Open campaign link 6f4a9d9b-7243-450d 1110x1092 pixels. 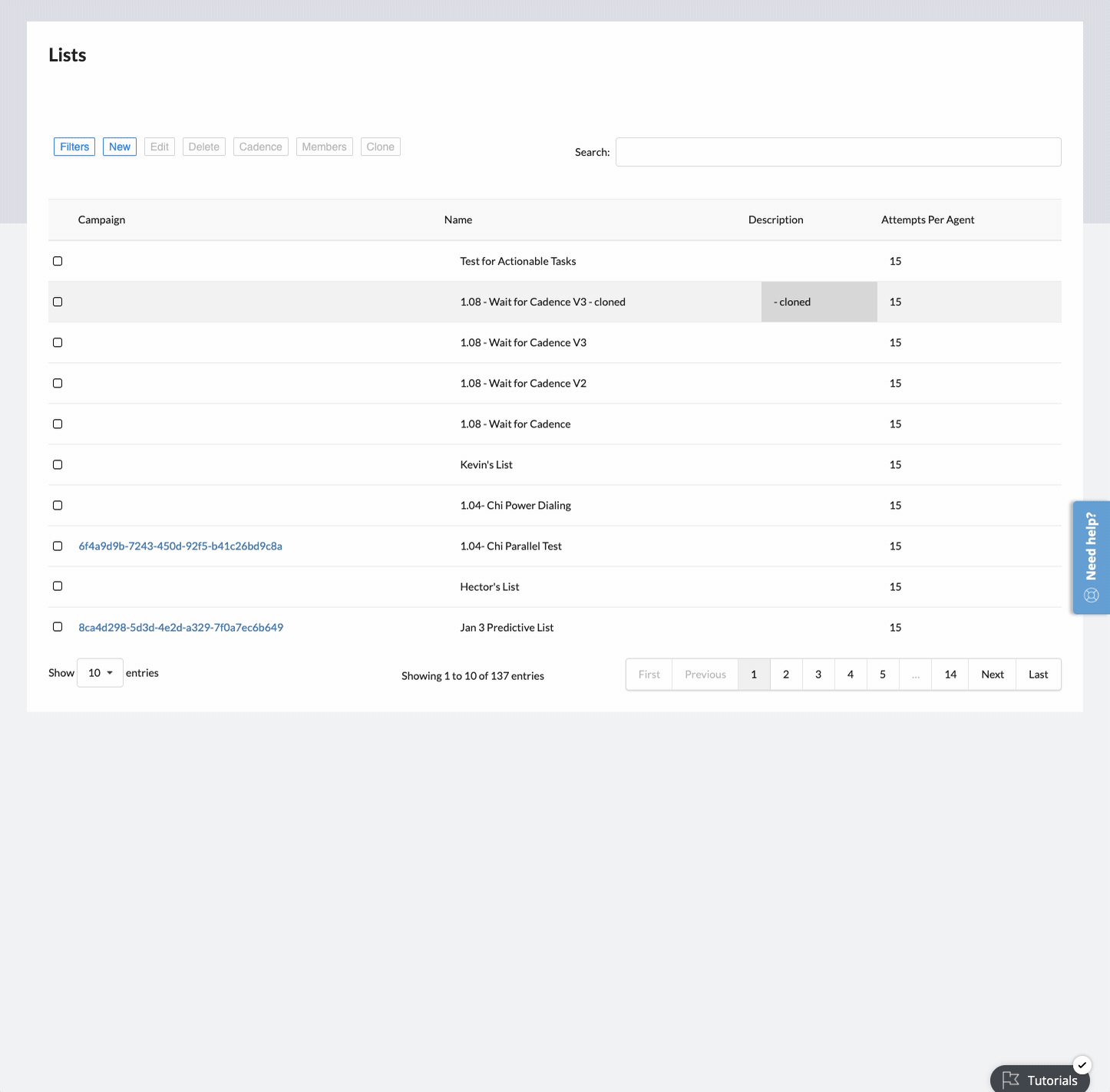(180, 546)
